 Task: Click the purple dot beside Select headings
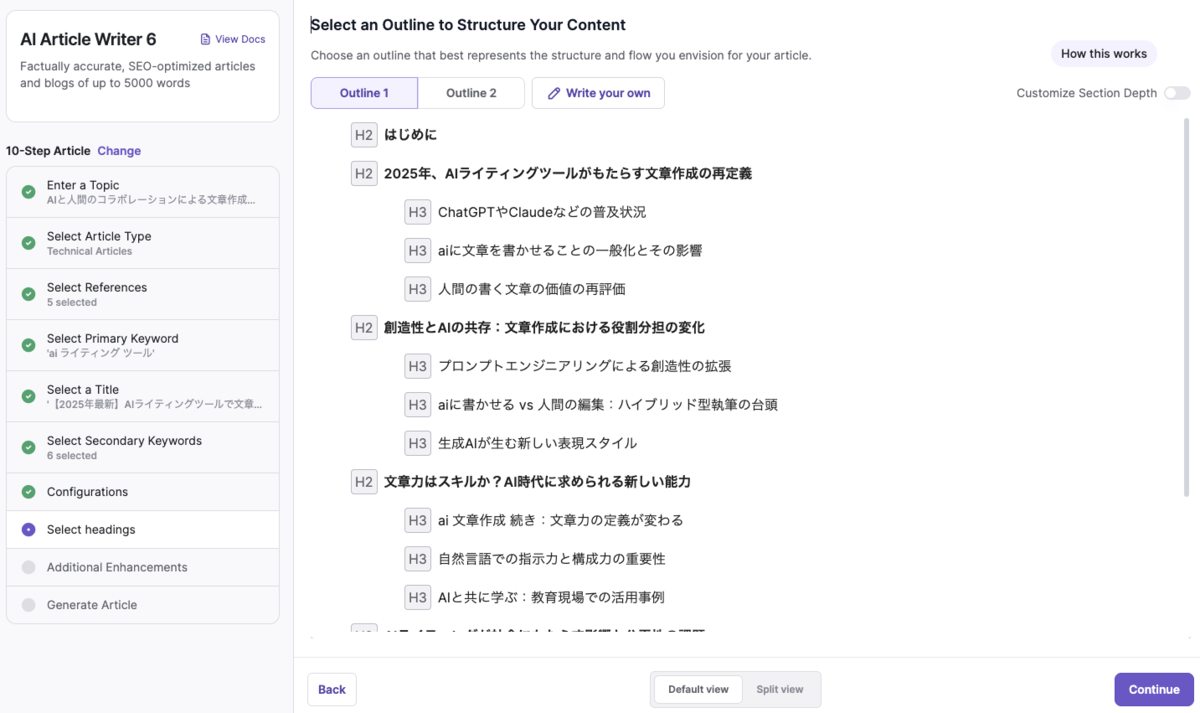tap(28, 530)
